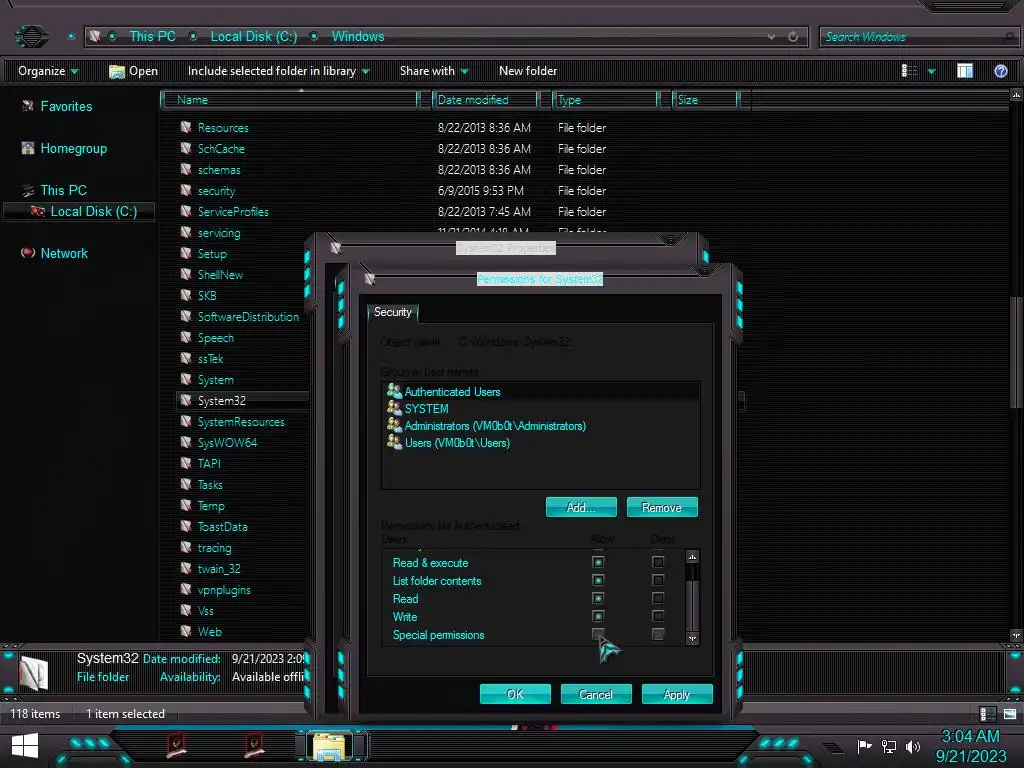Open the view options dropdown arrow

(931, 71)
